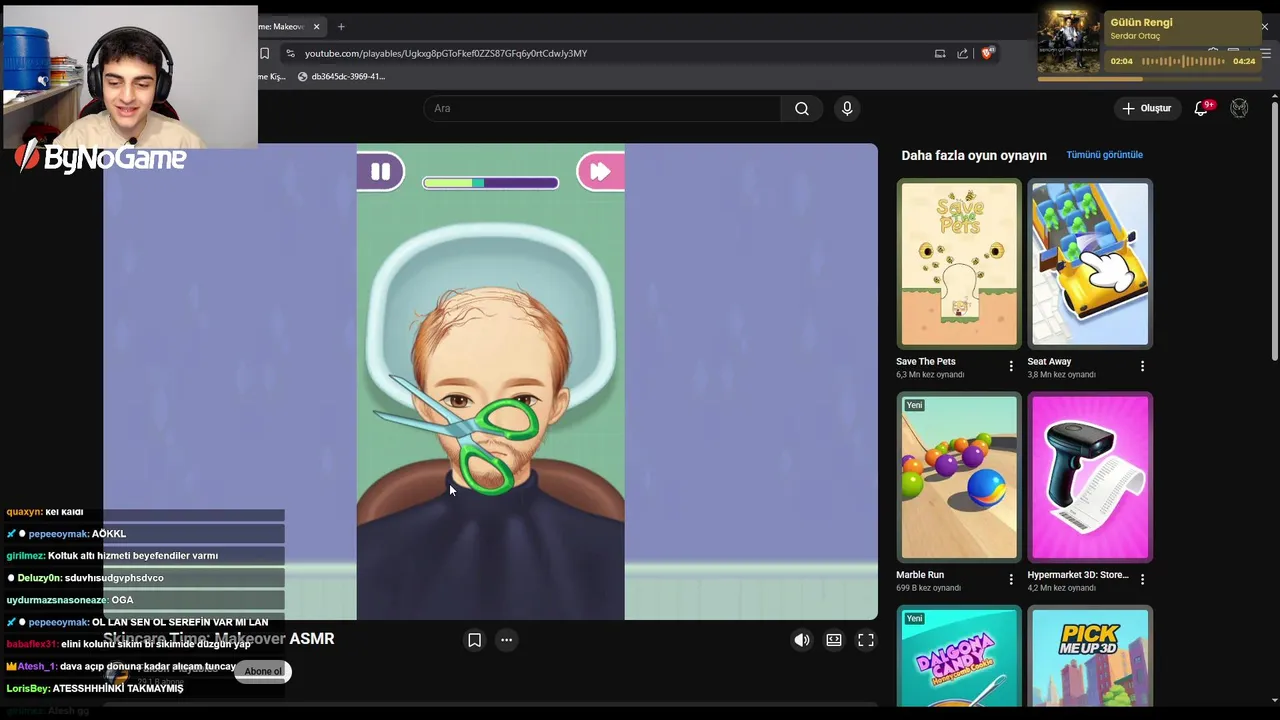The image size is (1280, 720).
Task: Open the Hypermarket 3D game thumbnail
Action: pyautogui.click(x=1090, y=477)
